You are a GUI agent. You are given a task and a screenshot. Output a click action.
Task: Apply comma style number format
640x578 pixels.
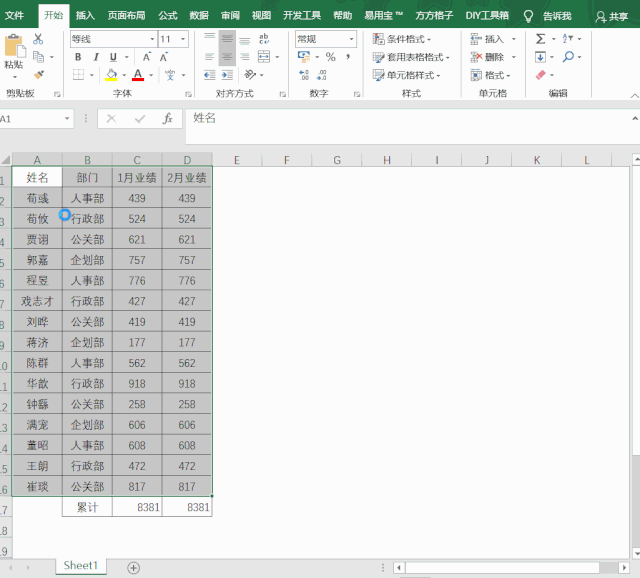[348, 57]
